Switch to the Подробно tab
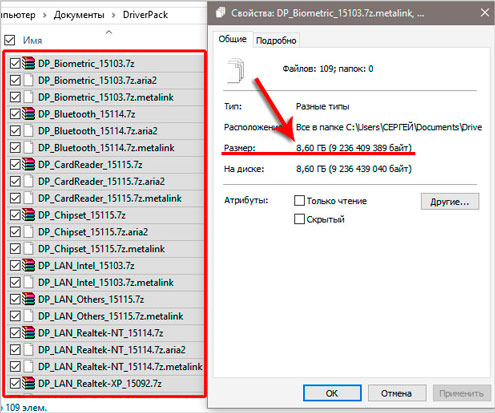 pos(276,40)
